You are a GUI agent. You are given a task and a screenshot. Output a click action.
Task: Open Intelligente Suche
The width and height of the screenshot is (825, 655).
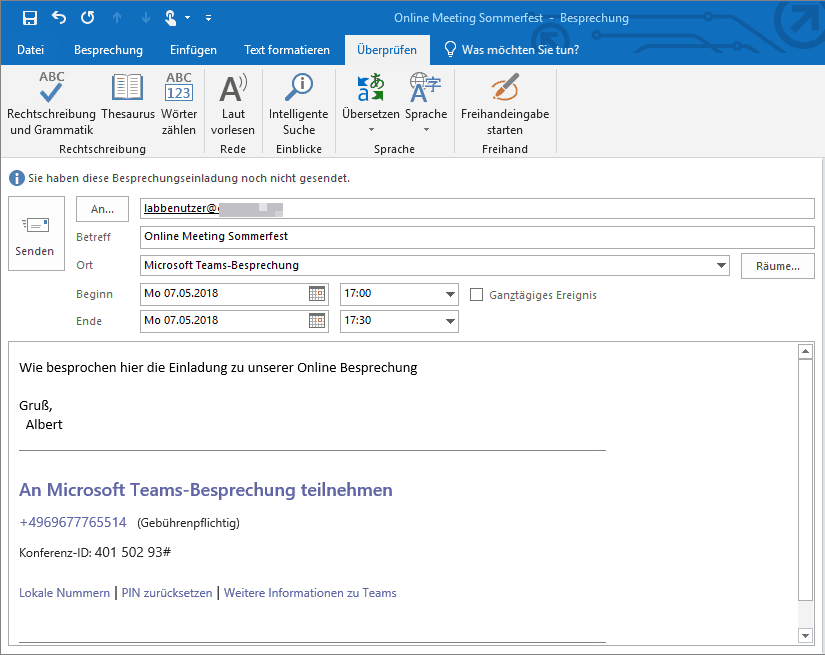pos(299,104)
